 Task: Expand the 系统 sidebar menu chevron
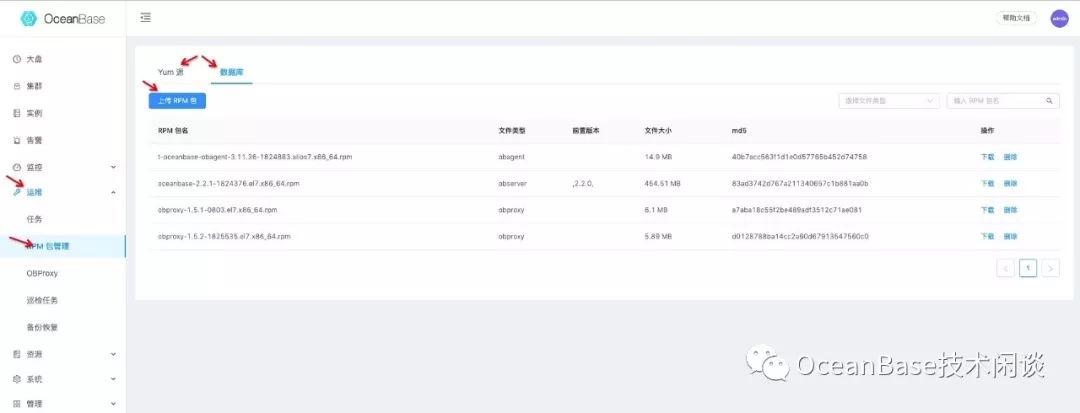[x=114, y=379]
